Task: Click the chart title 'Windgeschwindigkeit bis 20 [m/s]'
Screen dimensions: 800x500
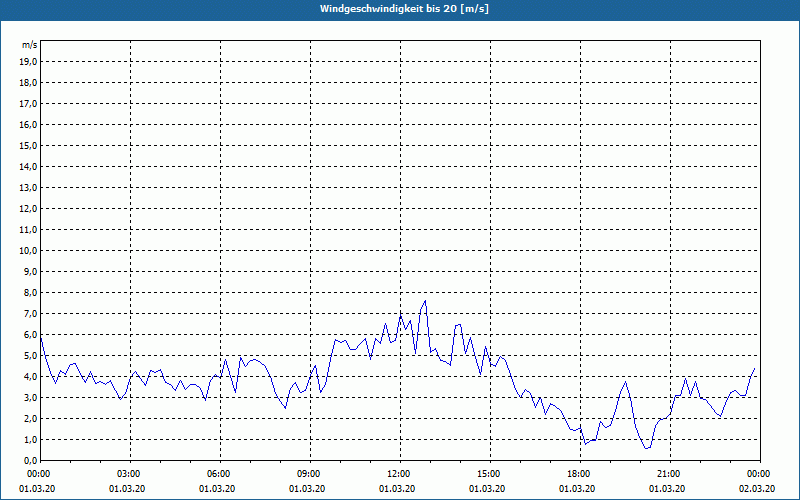Action: (404, 9)
